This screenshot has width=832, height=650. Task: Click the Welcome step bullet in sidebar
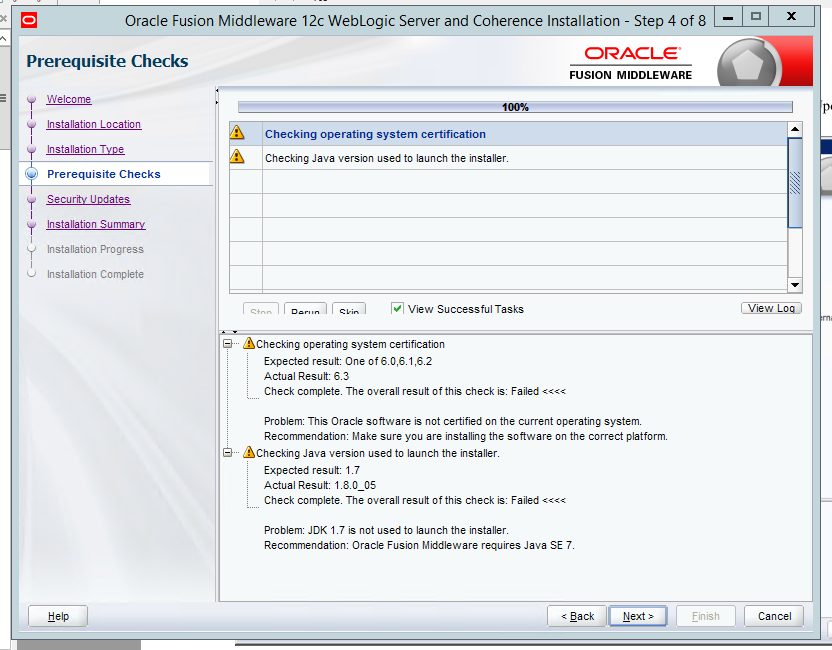point(32,99)
